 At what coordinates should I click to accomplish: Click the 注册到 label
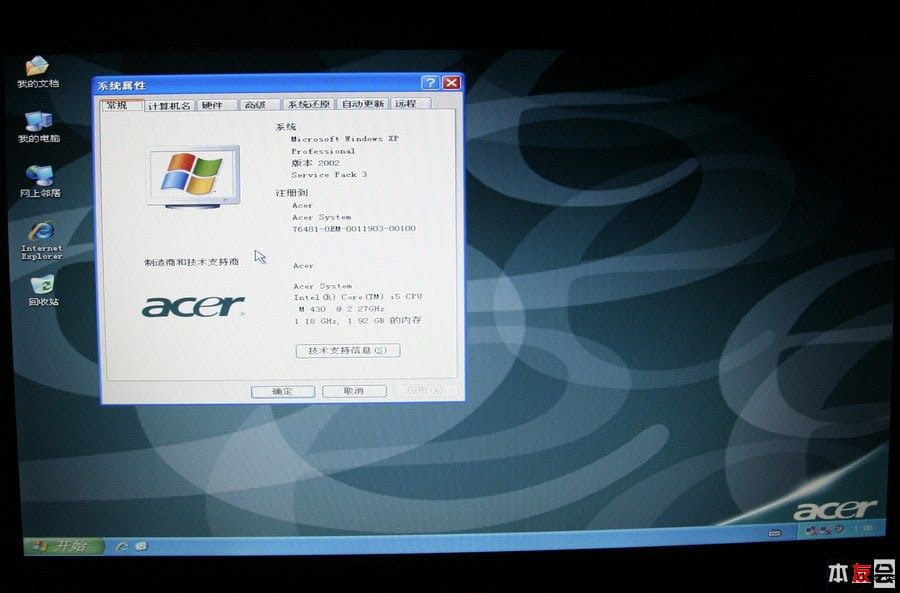click(292, 193)
